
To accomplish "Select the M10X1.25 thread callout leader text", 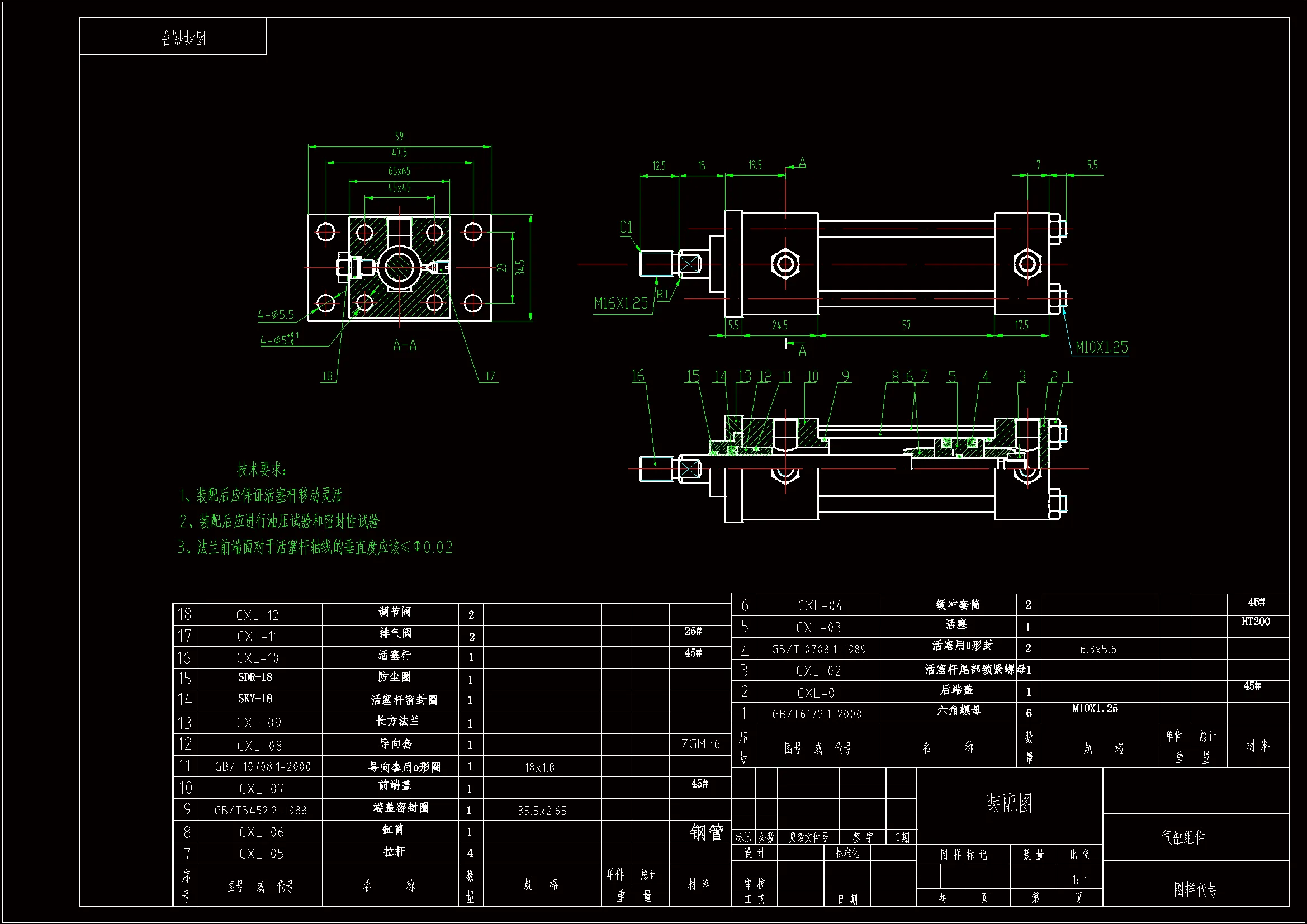I will [x=1101, y=347].
